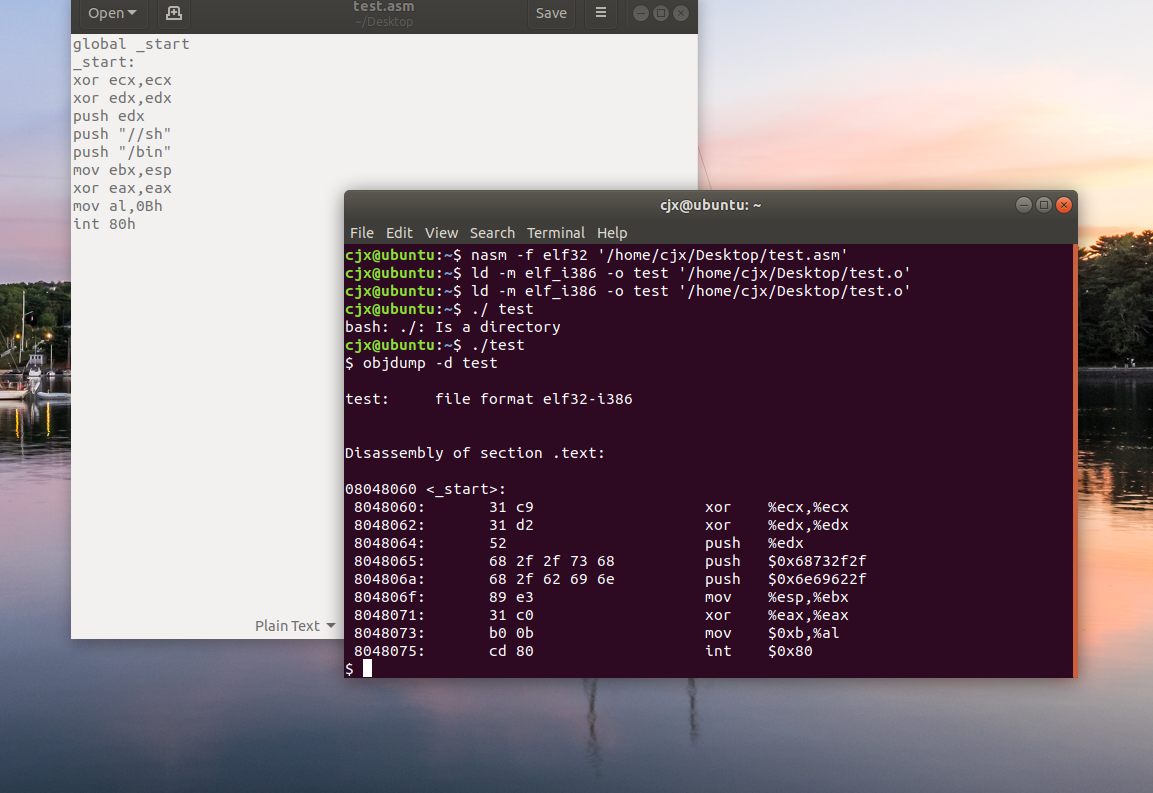This screenshot has width=1153, height=793.
Task: Click the '08048060 <_start>:' label in terminal
Action: [x=426, y=489]
